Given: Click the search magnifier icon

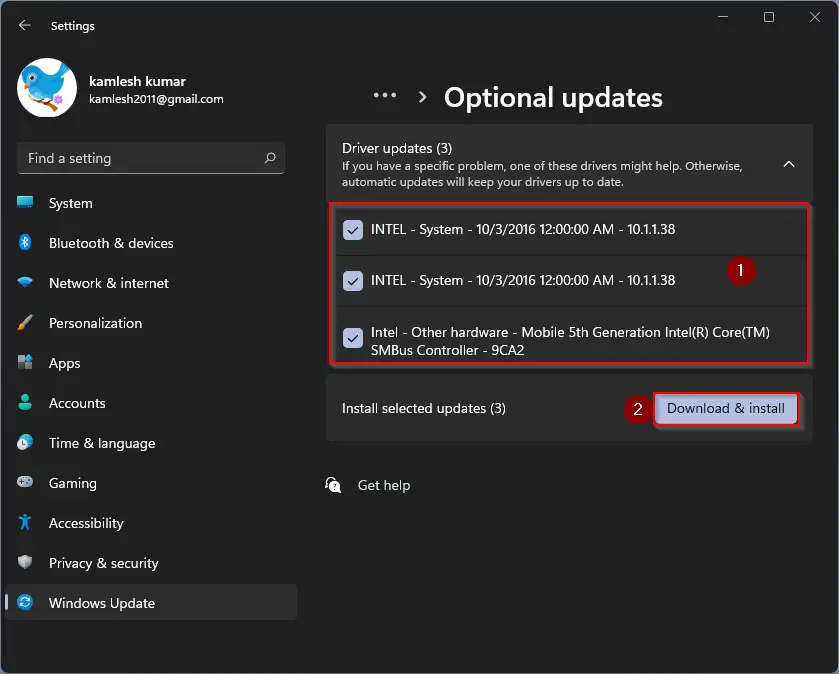Looking at the screenshot, I should coord(270,158).
